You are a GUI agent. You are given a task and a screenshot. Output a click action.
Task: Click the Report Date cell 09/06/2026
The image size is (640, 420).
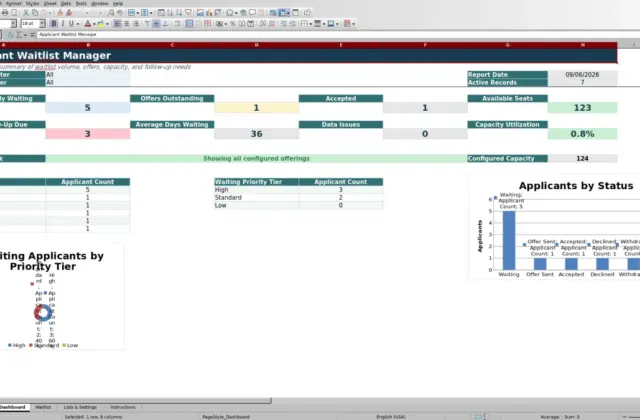pos(582,75)
